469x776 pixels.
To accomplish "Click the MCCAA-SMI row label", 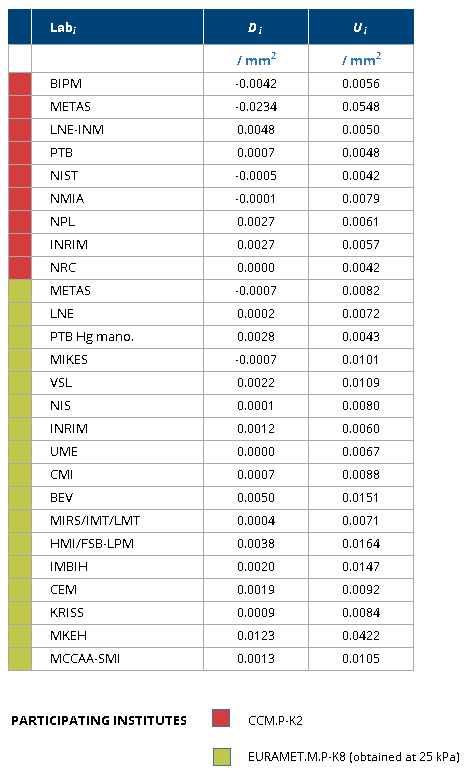I will (x=85, y=659).
